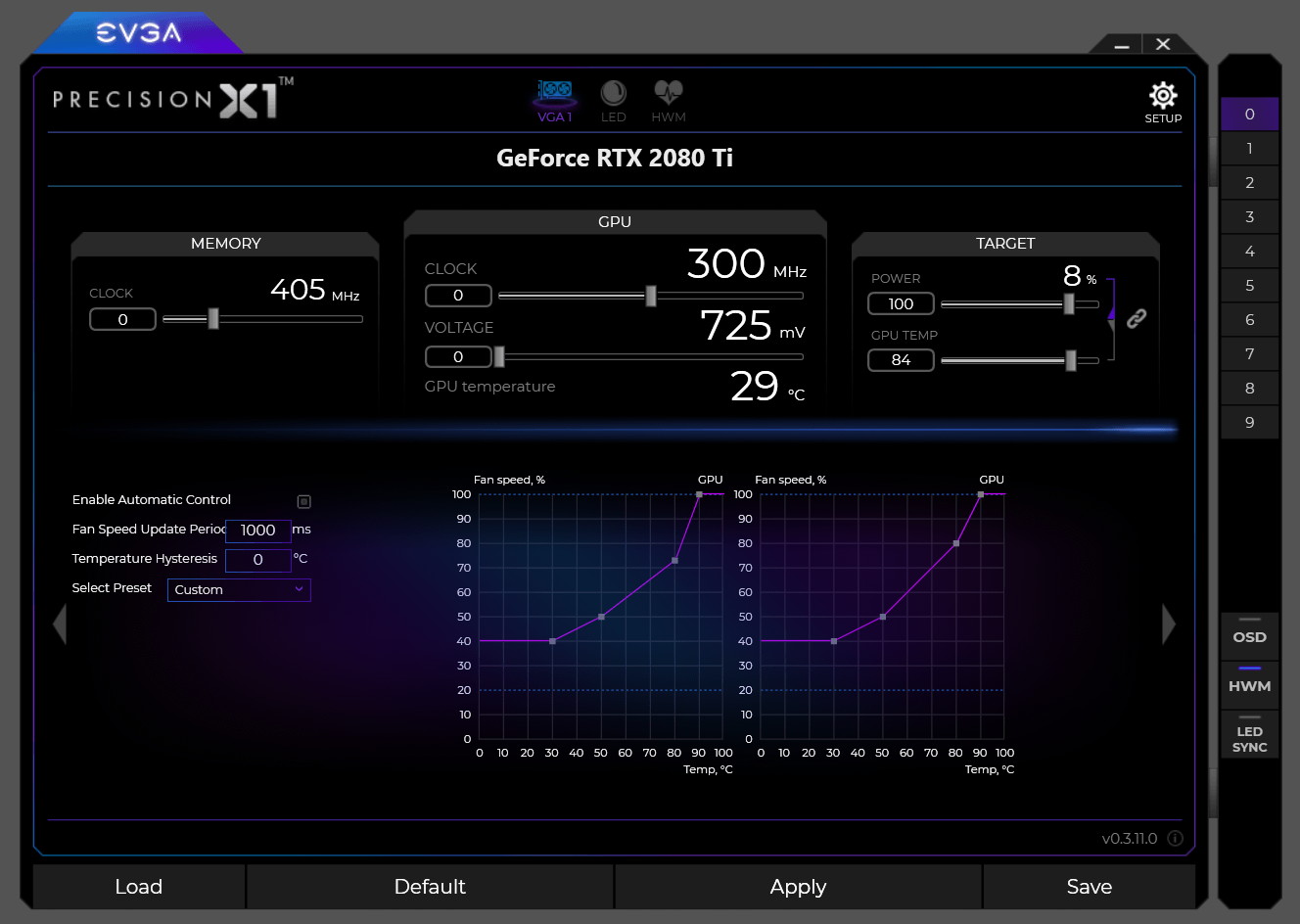The width and height of the screenshot is (1300, 924).
Task: Select profile slot 1
Action: pos(1249,149)
